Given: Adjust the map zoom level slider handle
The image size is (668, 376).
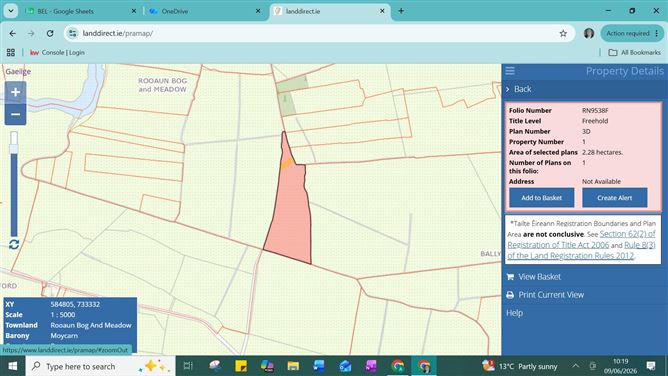Looking at the screenshot, I should (x=14, y=149).
